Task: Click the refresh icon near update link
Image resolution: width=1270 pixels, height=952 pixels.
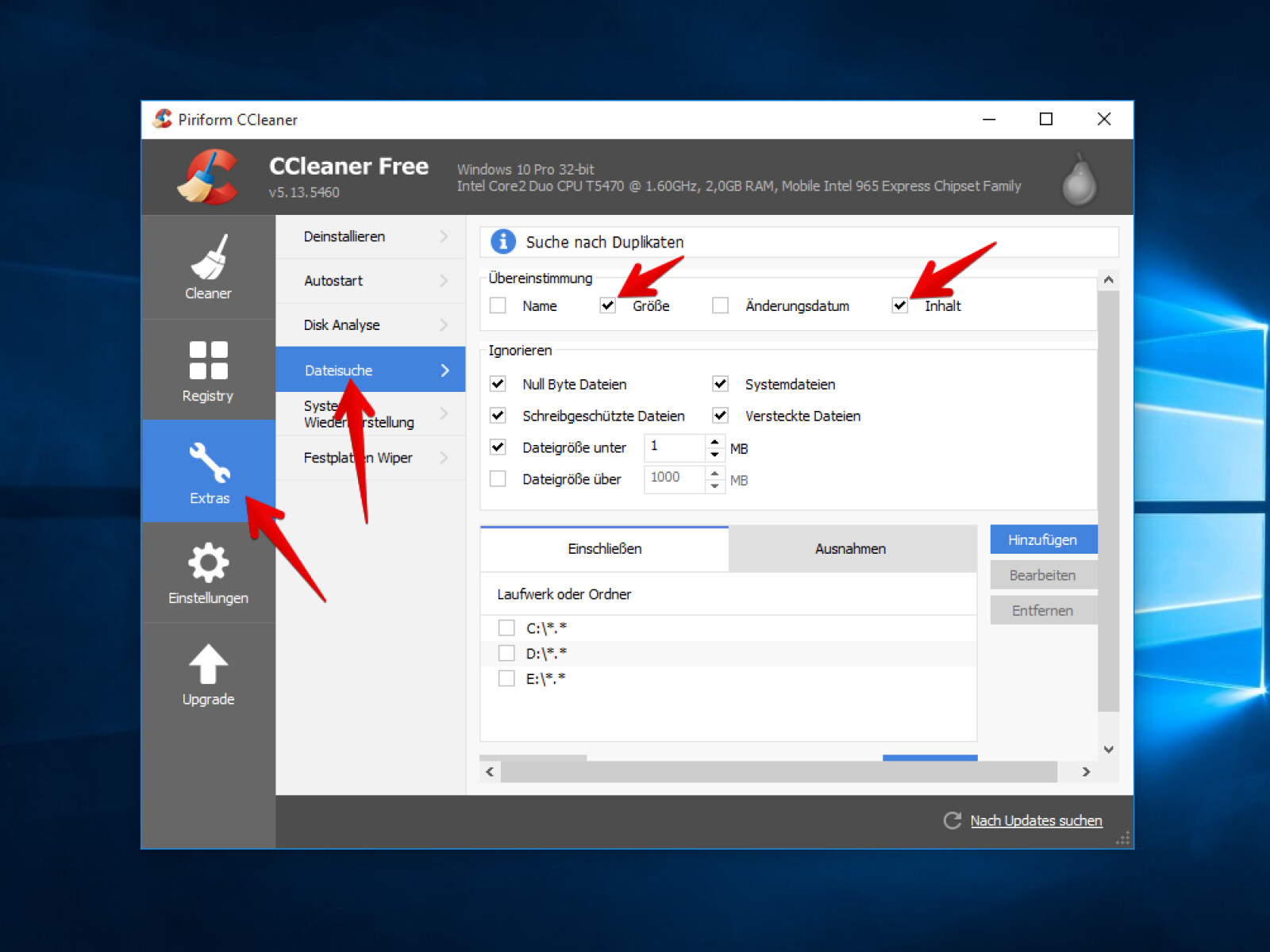Action: coord(952,820)
